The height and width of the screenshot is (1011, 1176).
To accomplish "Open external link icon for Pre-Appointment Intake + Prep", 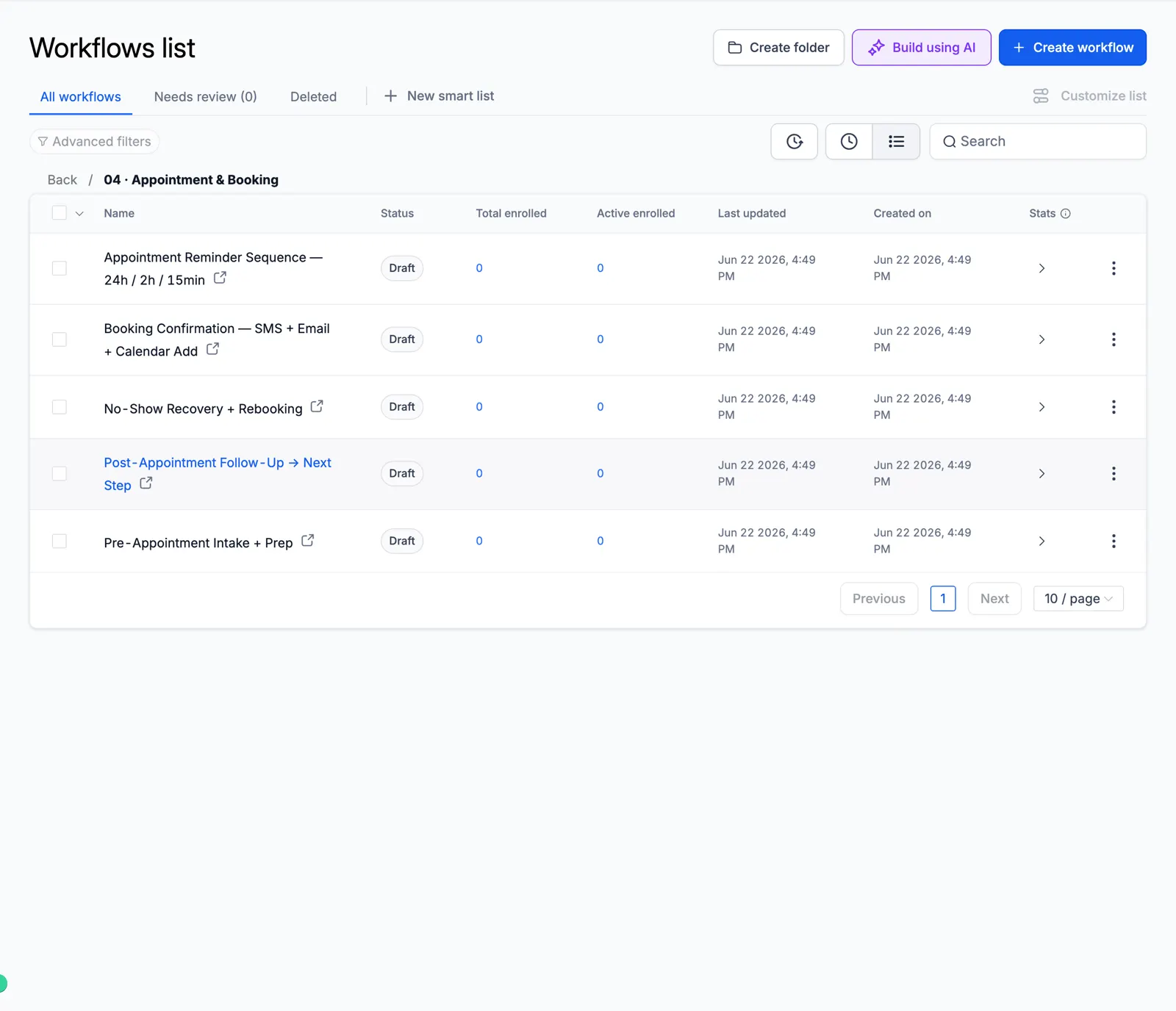I will [x=308, y=540].
